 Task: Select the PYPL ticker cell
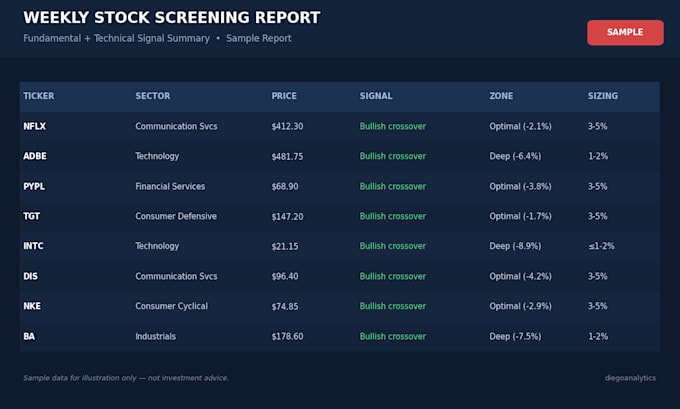point(34,187)
